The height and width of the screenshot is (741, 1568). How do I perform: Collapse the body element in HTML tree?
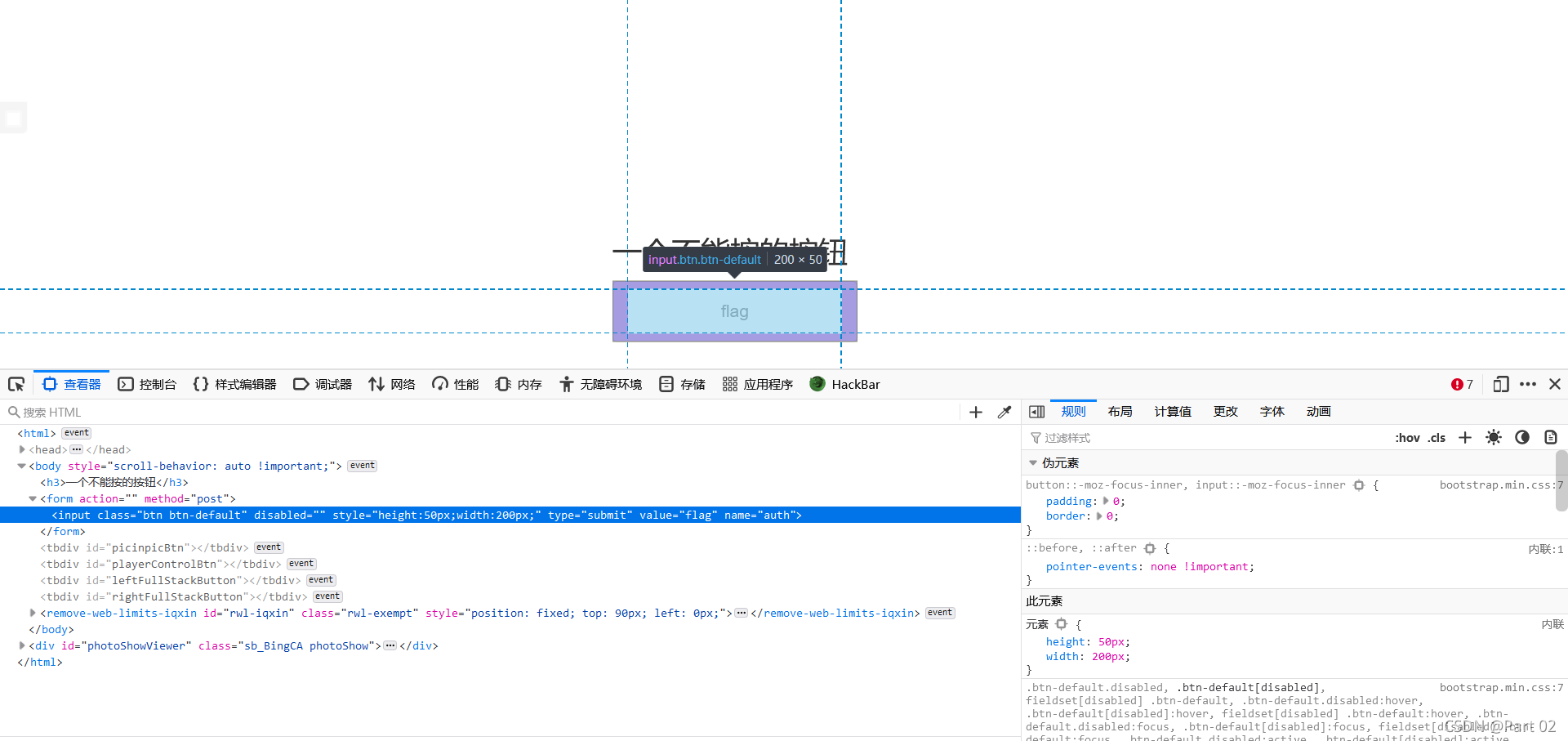click(21, 466)
